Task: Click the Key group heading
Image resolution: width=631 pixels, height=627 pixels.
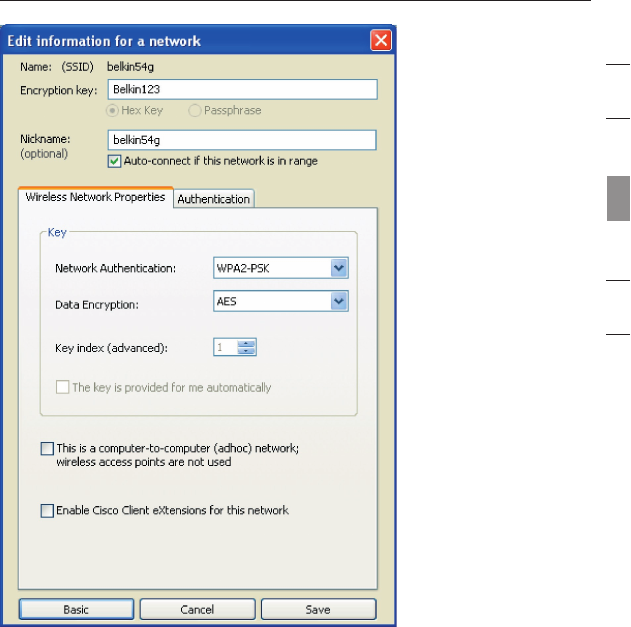Action: click(57, 233)
